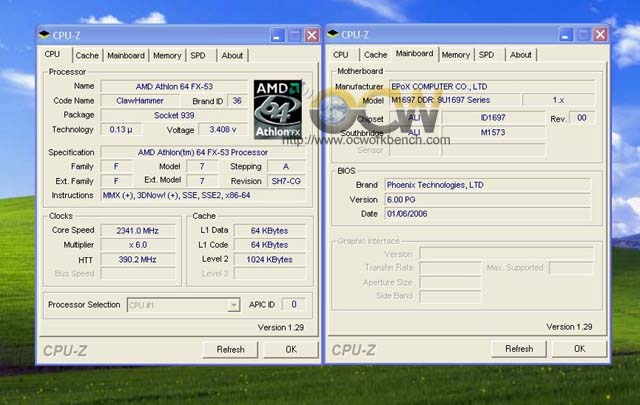
Task: Show About tab in left CPU-Z window
Action: (232, 56)
